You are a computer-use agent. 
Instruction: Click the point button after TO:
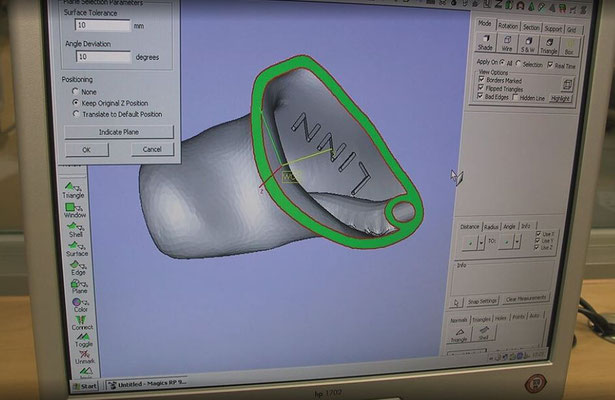[x=506, y=242]
